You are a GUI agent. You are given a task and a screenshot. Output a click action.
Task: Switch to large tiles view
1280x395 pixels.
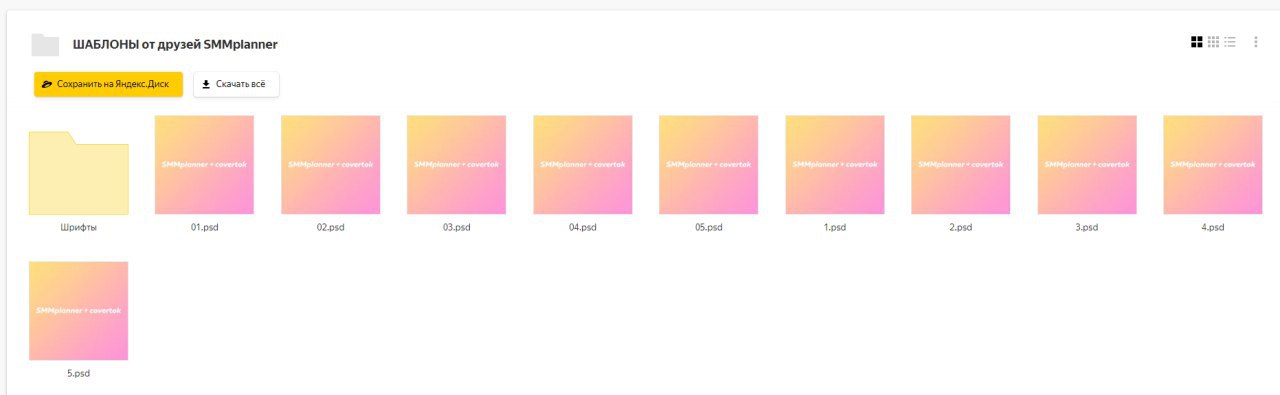pos(1196,42)
